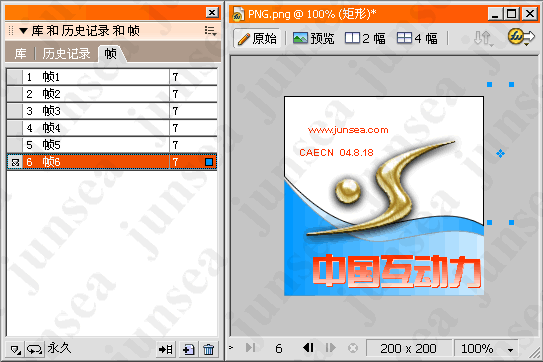Click the current frame number 6
The image size is (543, 362).
click(279, 348)
